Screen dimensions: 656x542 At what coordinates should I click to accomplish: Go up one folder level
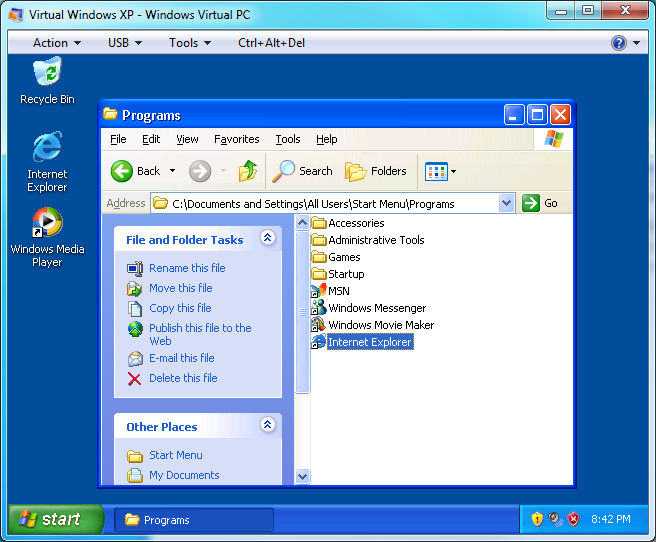[x=248, y=171]
